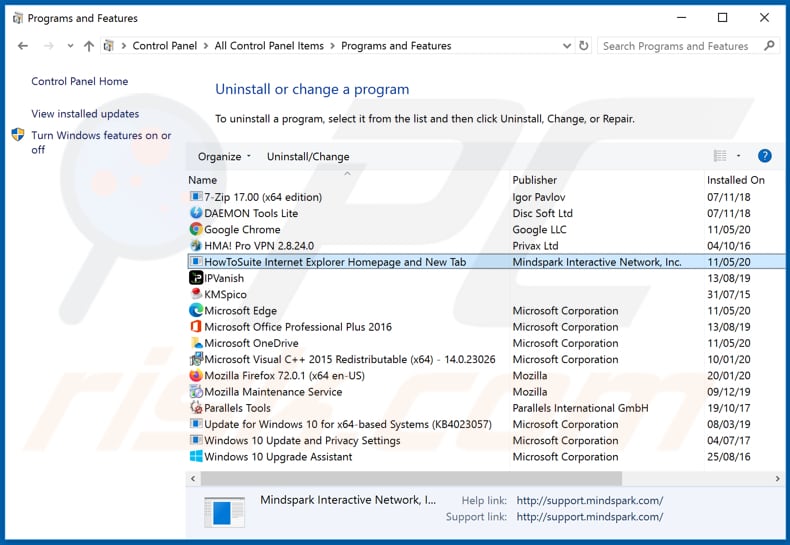Open the Support link support.mindspark.com URL

point(589,517)
